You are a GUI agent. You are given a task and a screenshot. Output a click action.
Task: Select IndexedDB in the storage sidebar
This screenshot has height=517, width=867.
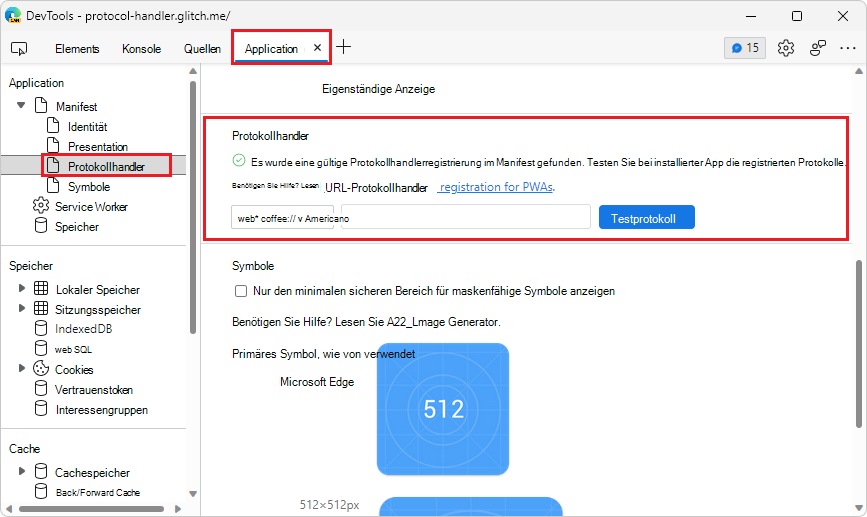pos(83,329)
